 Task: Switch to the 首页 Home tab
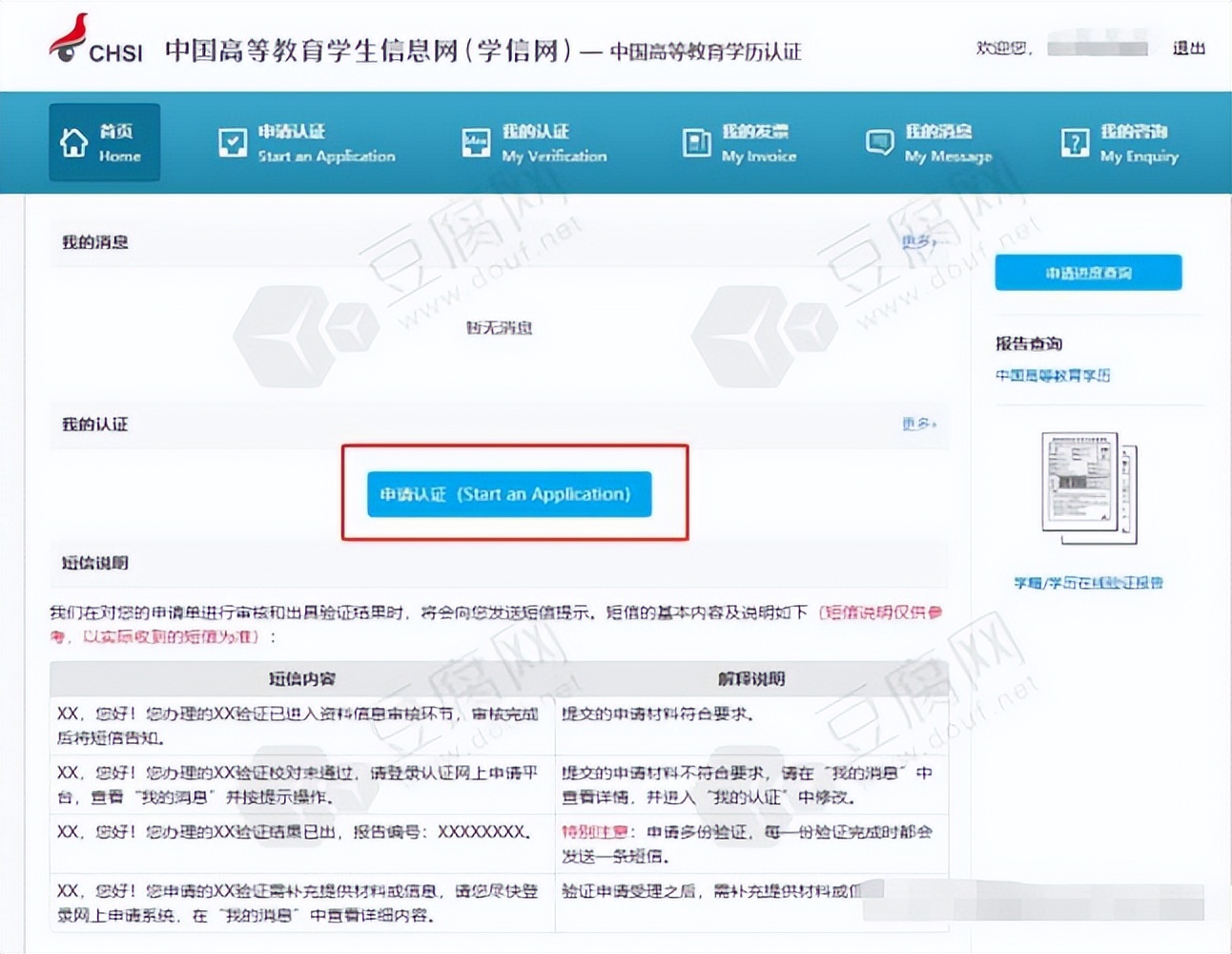104,141
